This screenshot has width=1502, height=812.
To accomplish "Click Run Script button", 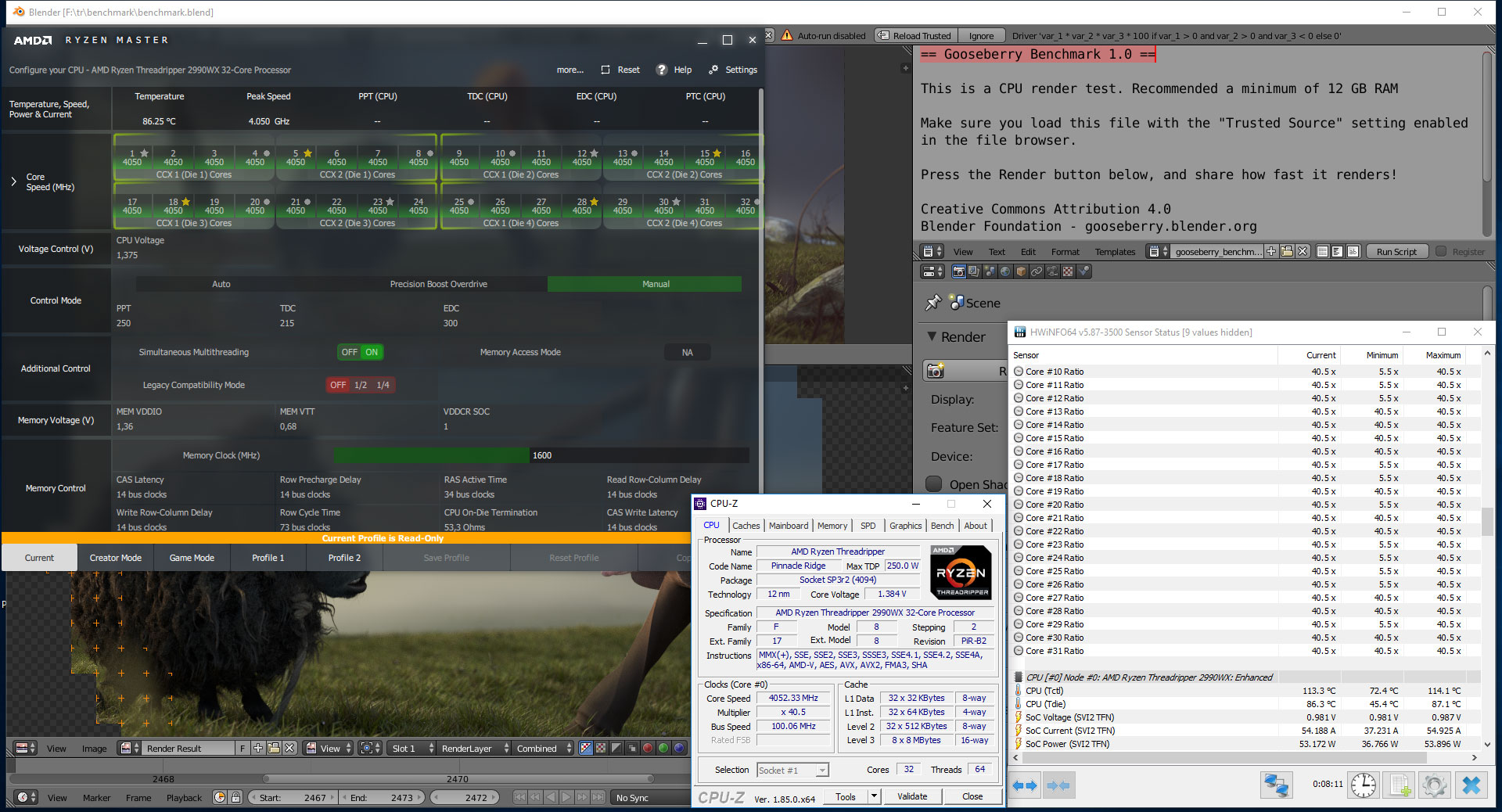I will pos(1396,251).
